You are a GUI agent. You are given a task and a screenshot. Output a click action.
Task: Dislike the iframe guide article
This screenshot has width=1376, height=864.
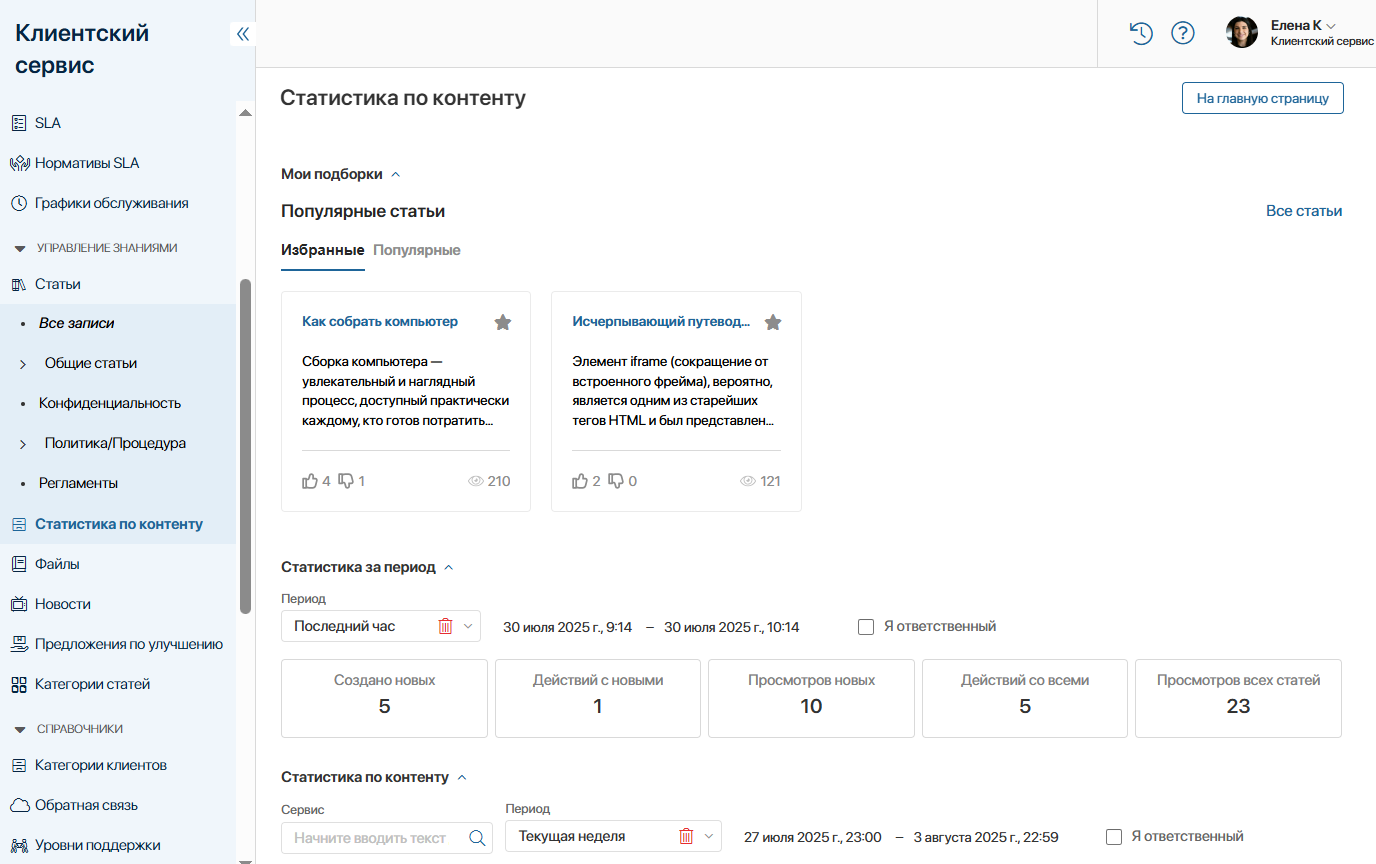617,481
